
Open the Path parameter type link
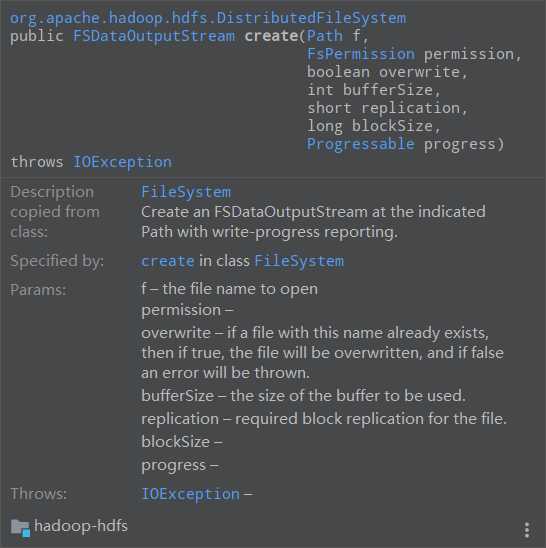pos(325,36)
